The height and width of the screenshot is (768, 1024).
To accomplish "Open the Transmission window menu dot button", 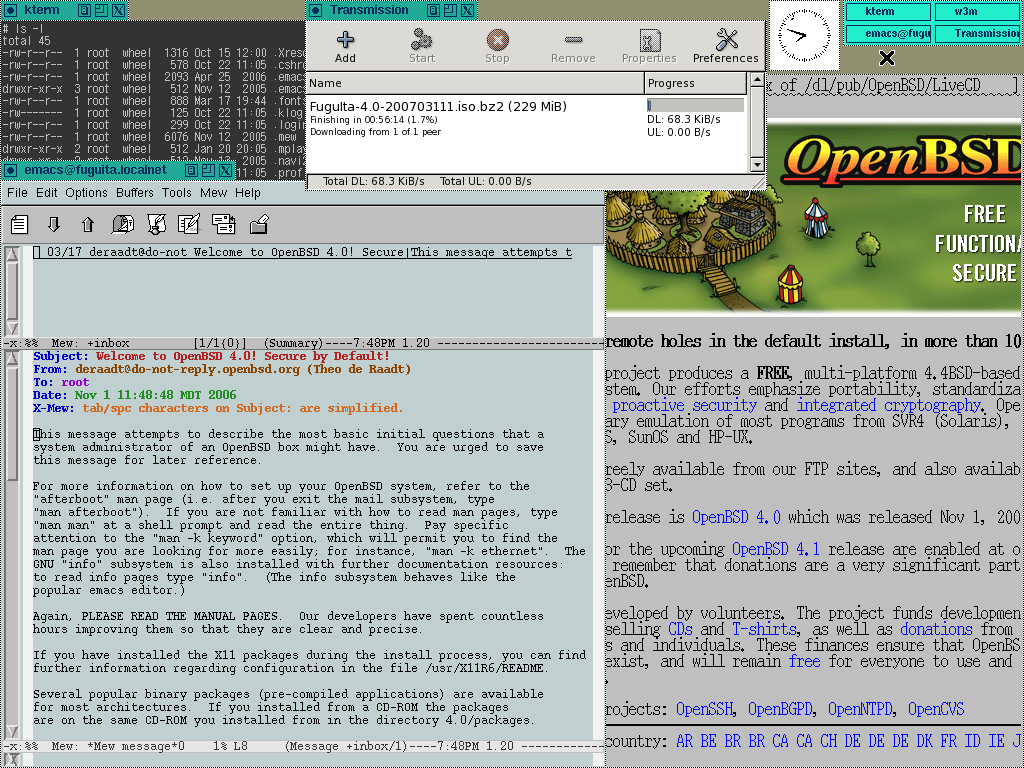I will (316, 10).
